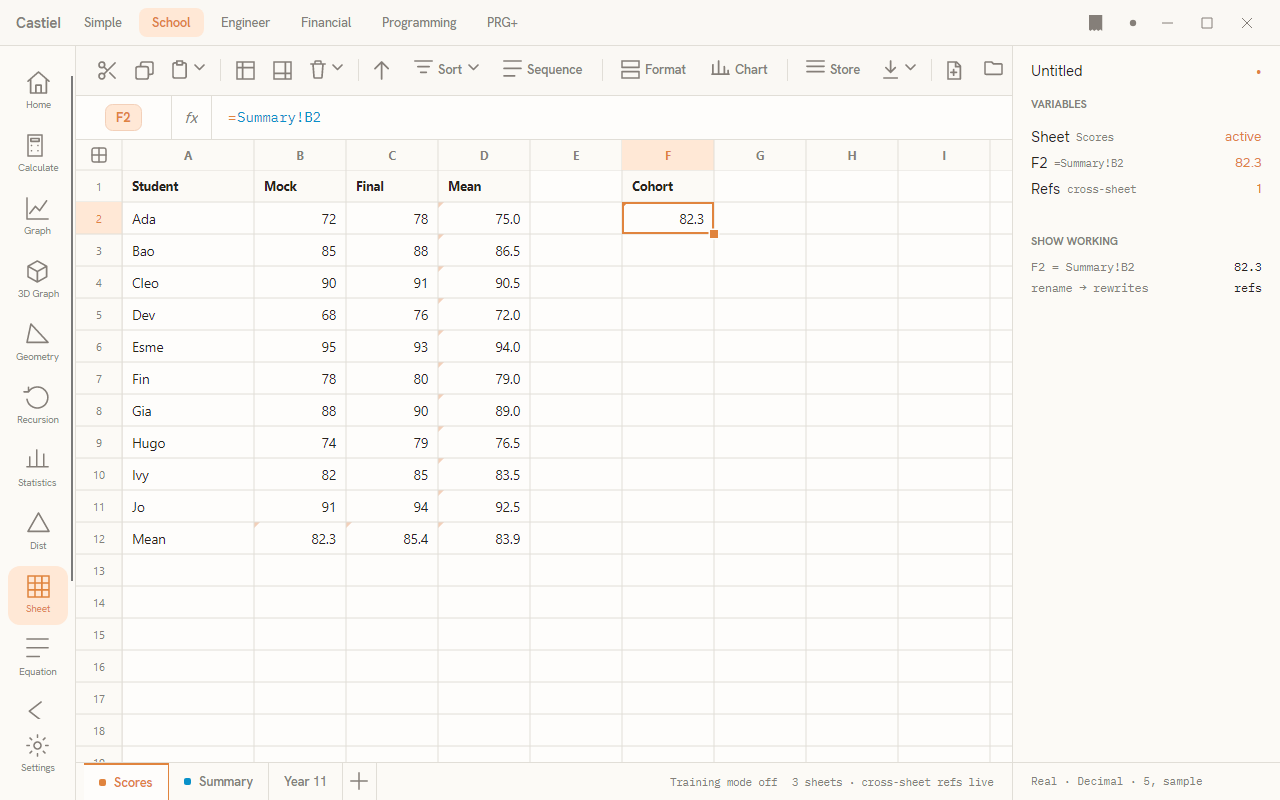Click the split grid panes icon
Screen dimensions: 1280x800
coord(282,70)
